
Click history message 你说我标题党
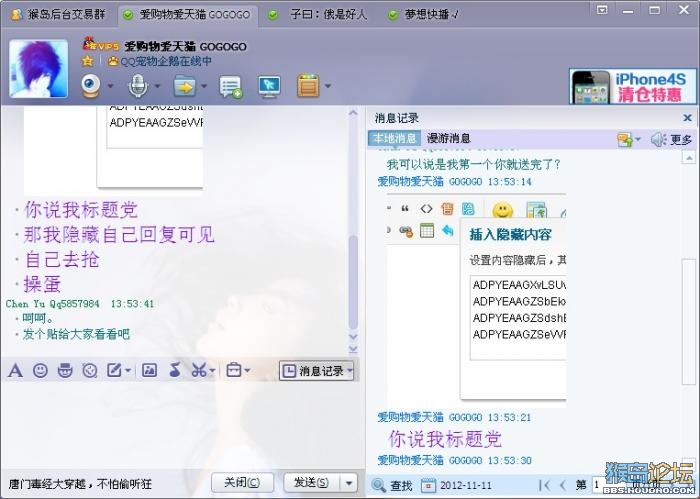pos(445,439)
